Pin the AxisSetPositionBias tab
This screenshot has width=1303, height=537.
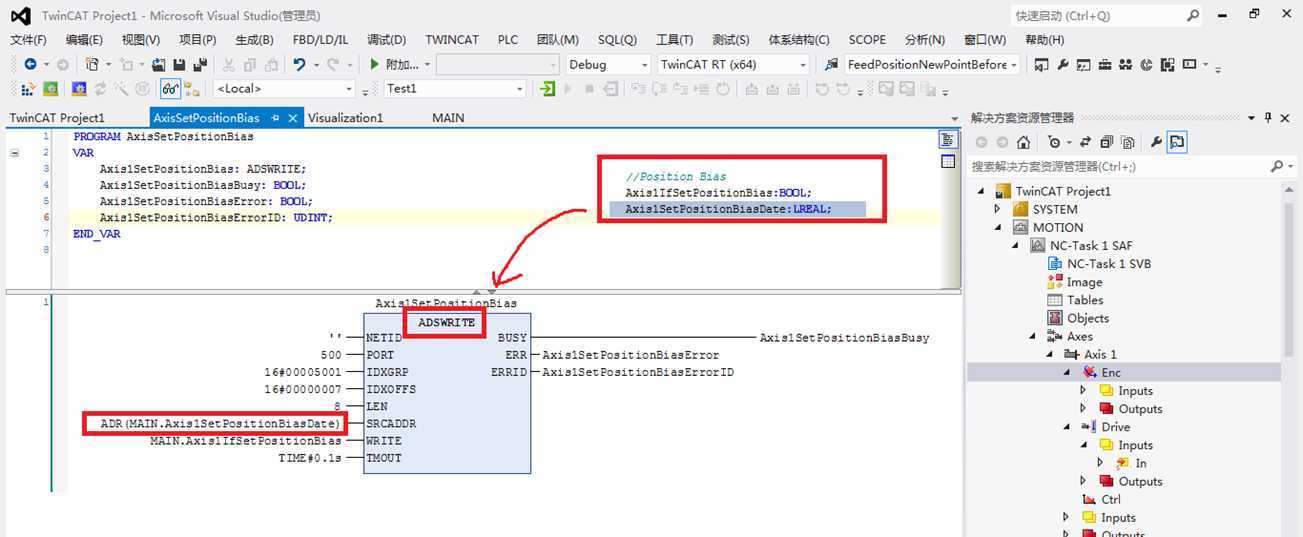(x=275, y=118)
